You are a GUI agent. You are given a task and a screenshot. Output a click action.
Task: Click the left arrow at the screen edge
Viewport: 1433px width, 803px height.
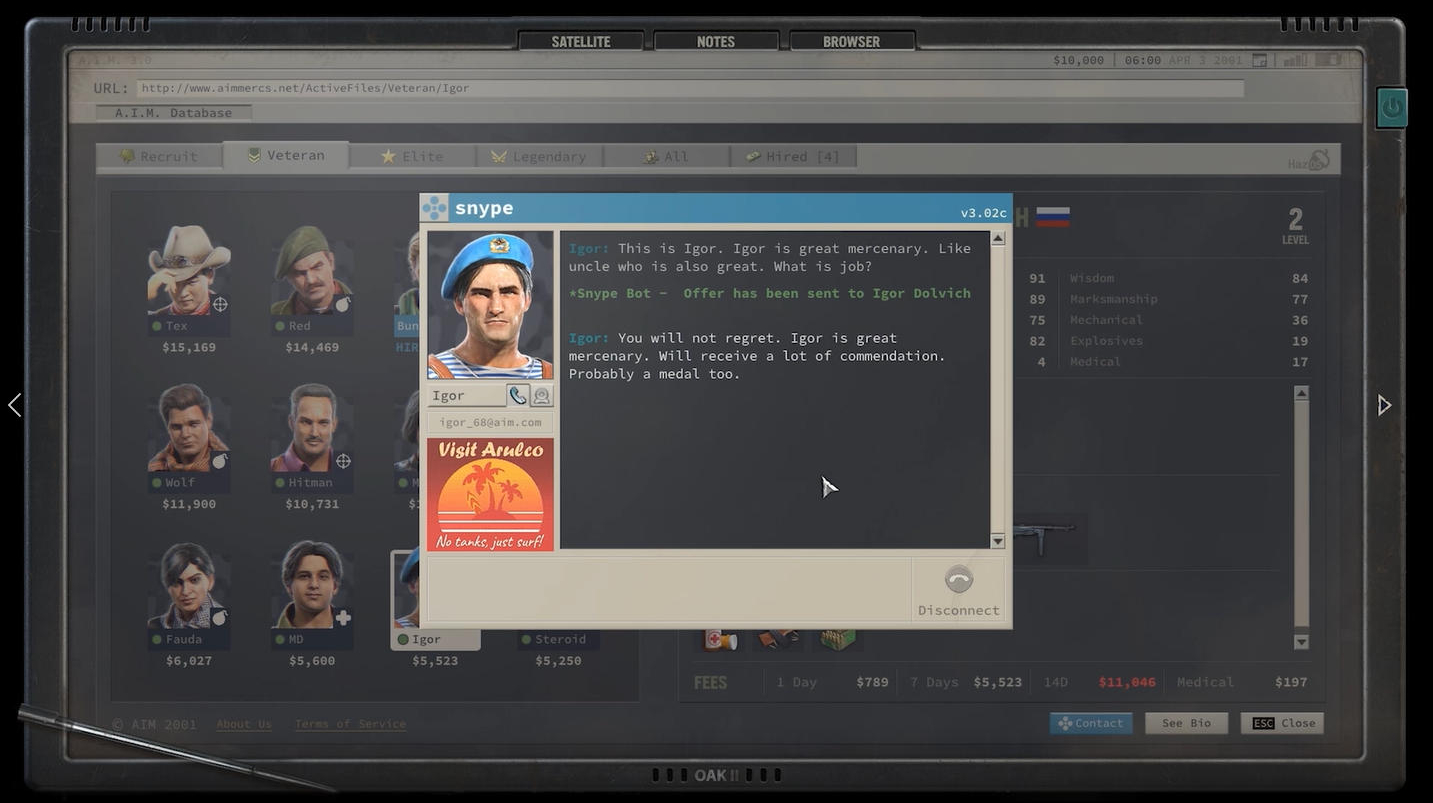(14, 405)
